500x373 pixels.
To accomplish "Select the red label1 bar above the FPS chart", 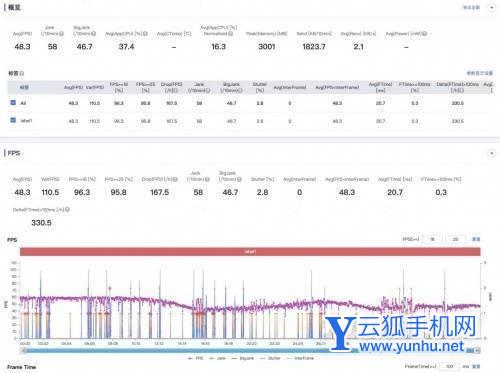I will pos(250,252).
